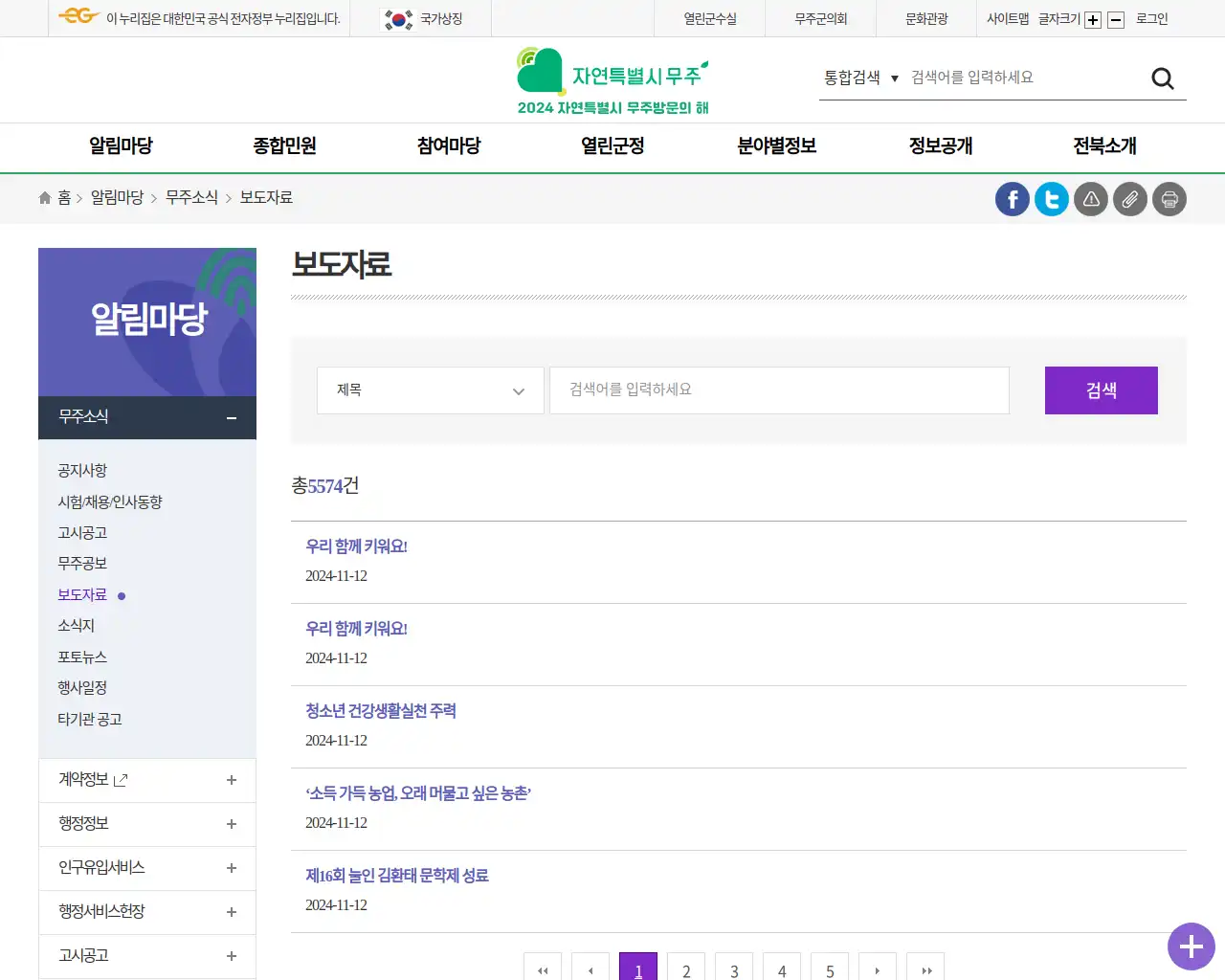Select the 알림마당 menu item
Image resolution: width=1225 pixels, height=980 pixels.
pos(119,146)
